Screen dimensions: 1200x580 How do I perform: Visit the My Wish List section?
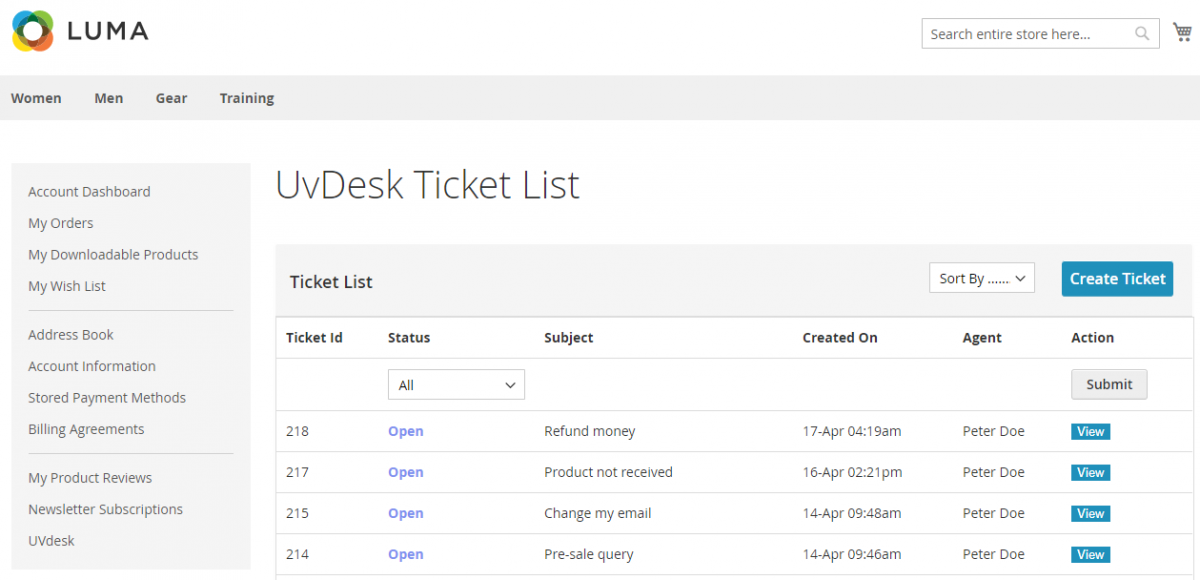click(x=66, y=286)
